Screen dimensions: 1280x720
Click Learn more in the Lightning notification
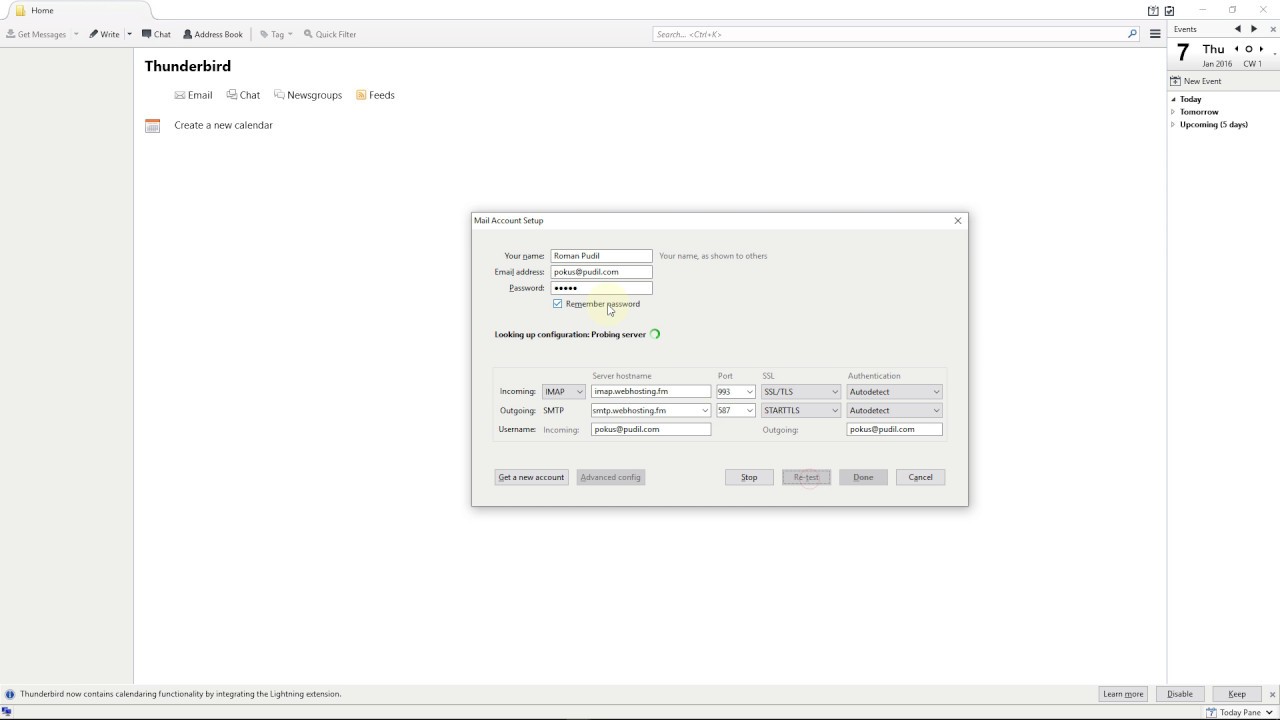pos(1123,694)
